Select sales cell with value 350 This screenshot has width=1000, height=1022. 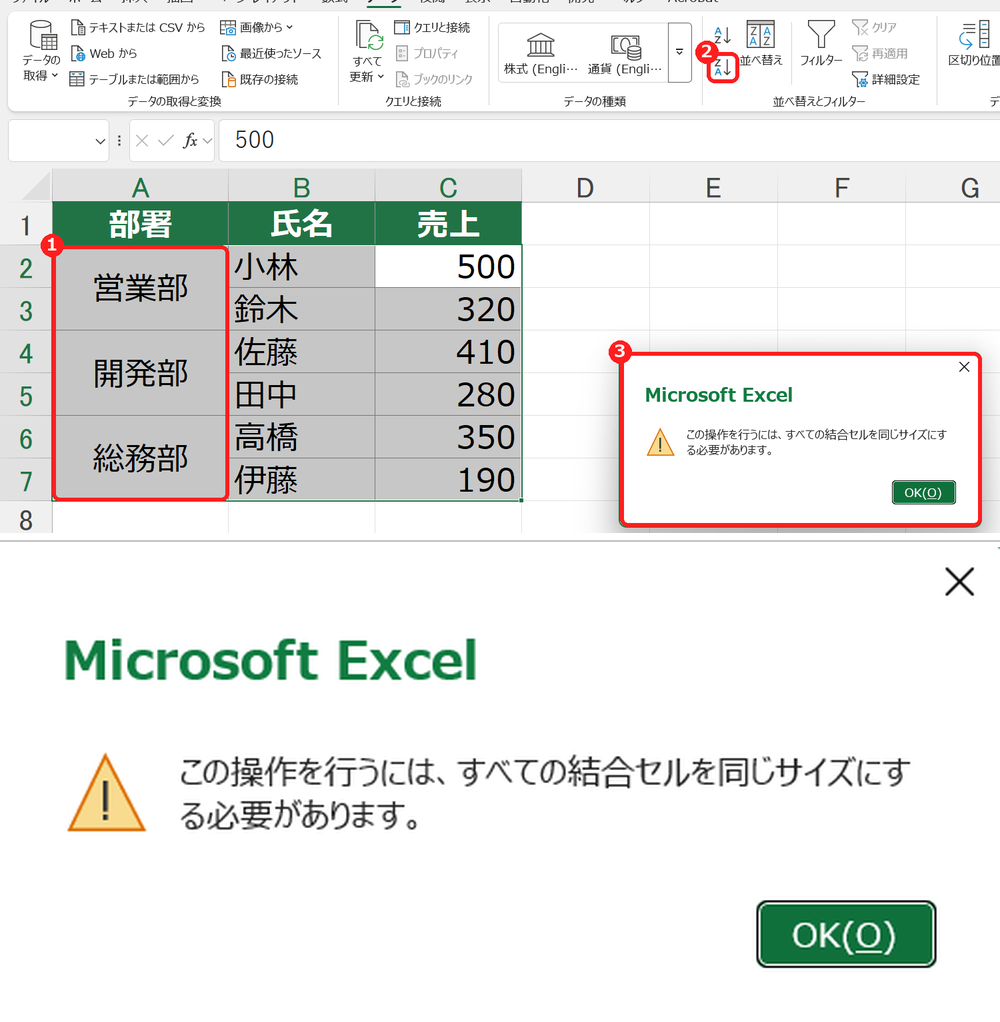pos(448,437)
